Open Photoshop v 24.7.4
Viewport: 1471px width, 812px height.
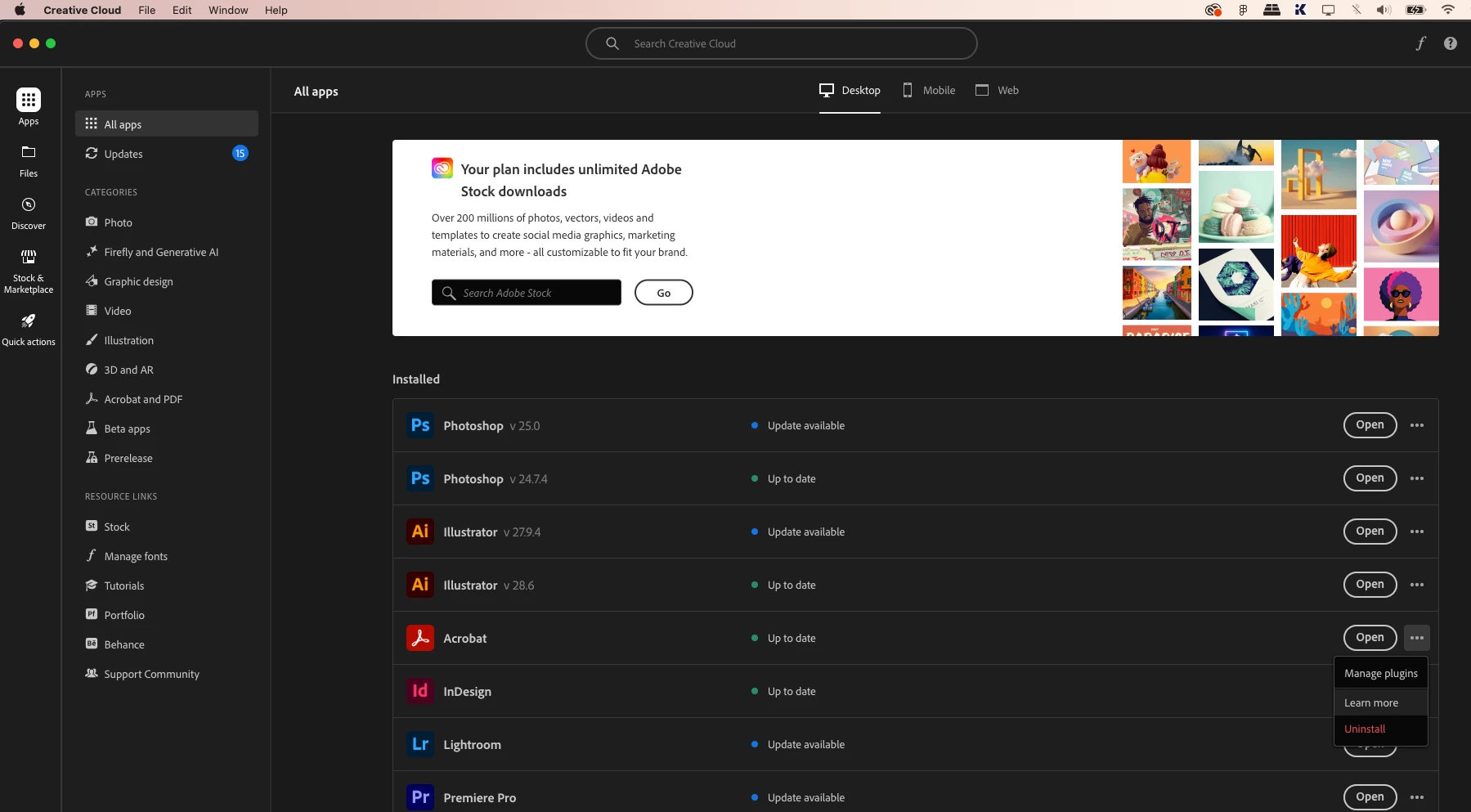pyautogui.click(x=1370, y=478)
